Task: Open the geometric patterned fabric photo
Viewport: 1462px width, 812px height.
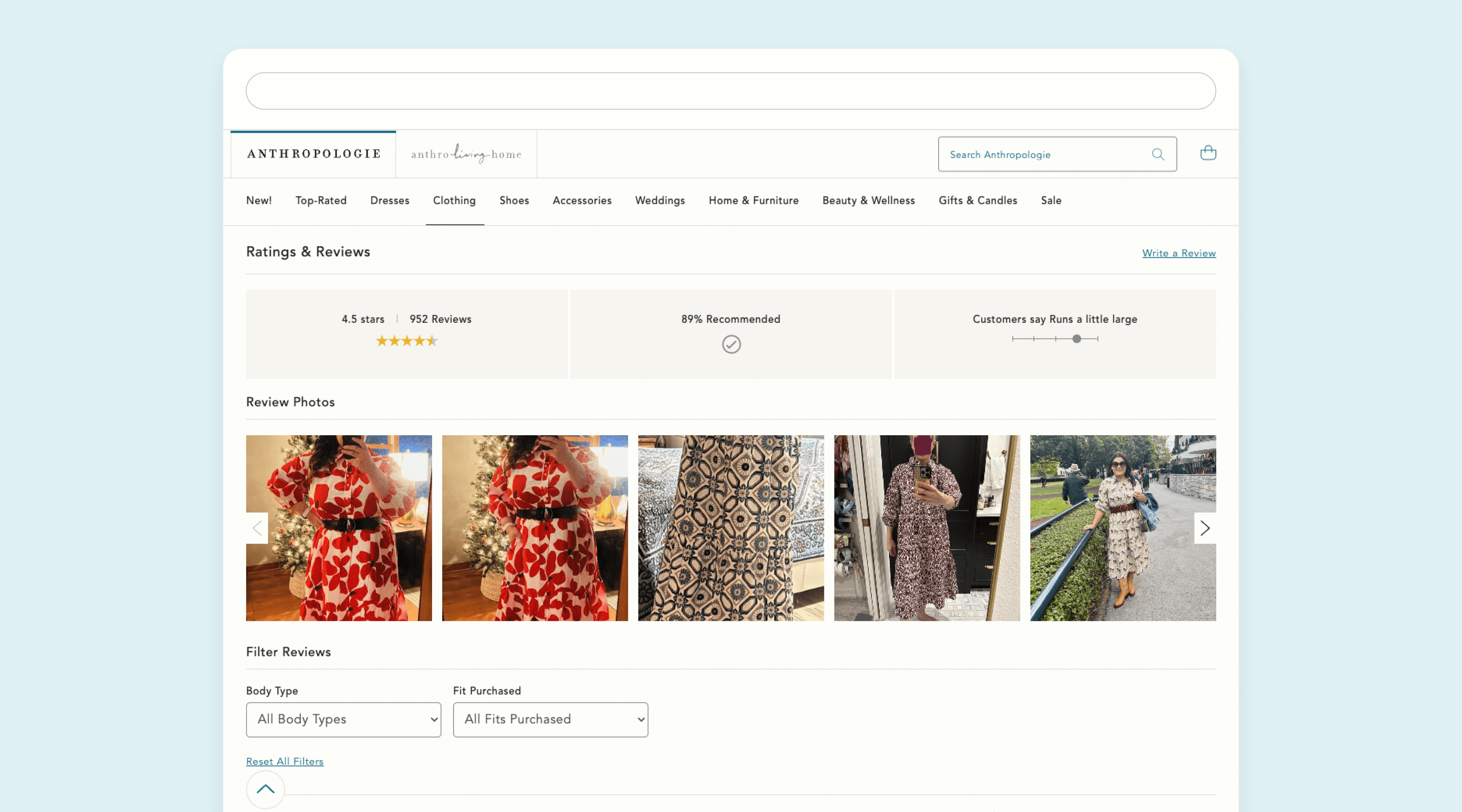Action: coord(731,528)
